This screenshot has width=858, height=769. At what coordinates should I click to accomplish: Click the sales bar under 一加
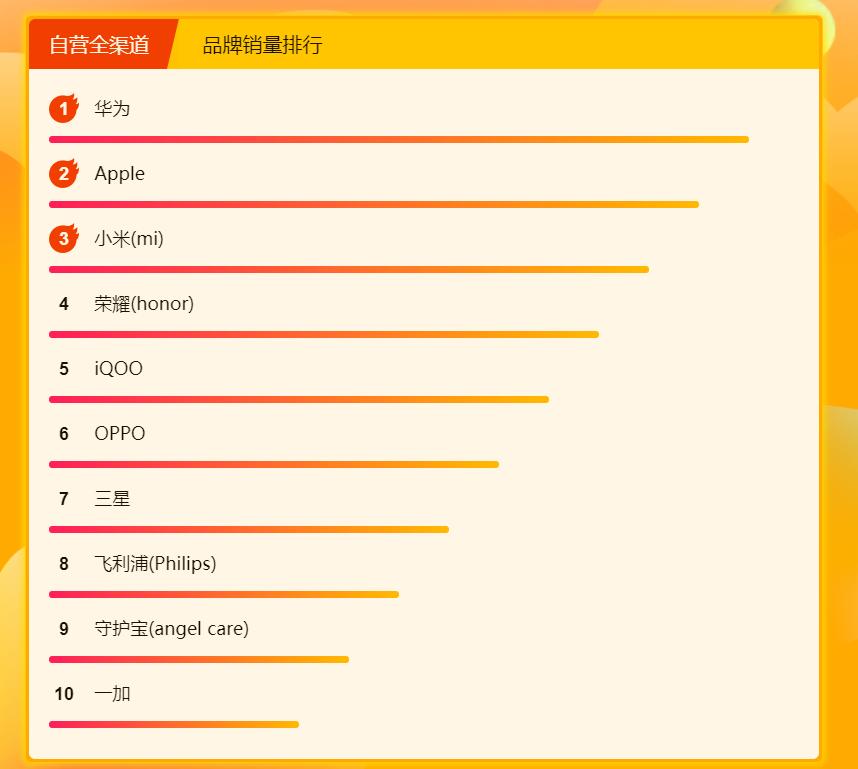click(173, 724)
